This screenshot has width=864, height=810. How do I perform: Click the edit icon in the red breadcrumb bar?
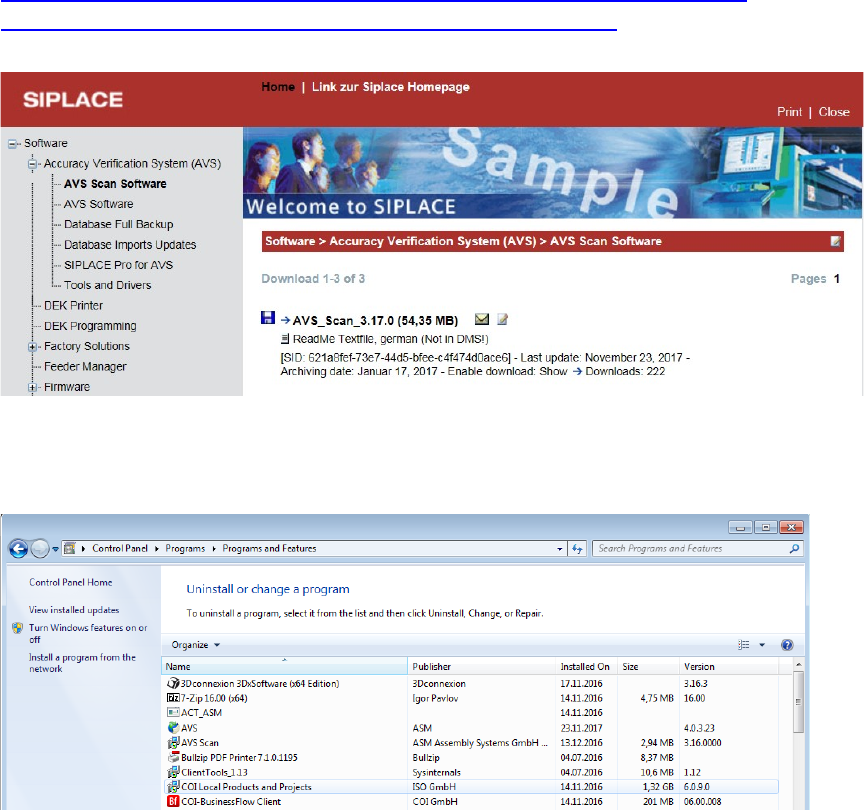pyautogui.click(x=835, y=241)
